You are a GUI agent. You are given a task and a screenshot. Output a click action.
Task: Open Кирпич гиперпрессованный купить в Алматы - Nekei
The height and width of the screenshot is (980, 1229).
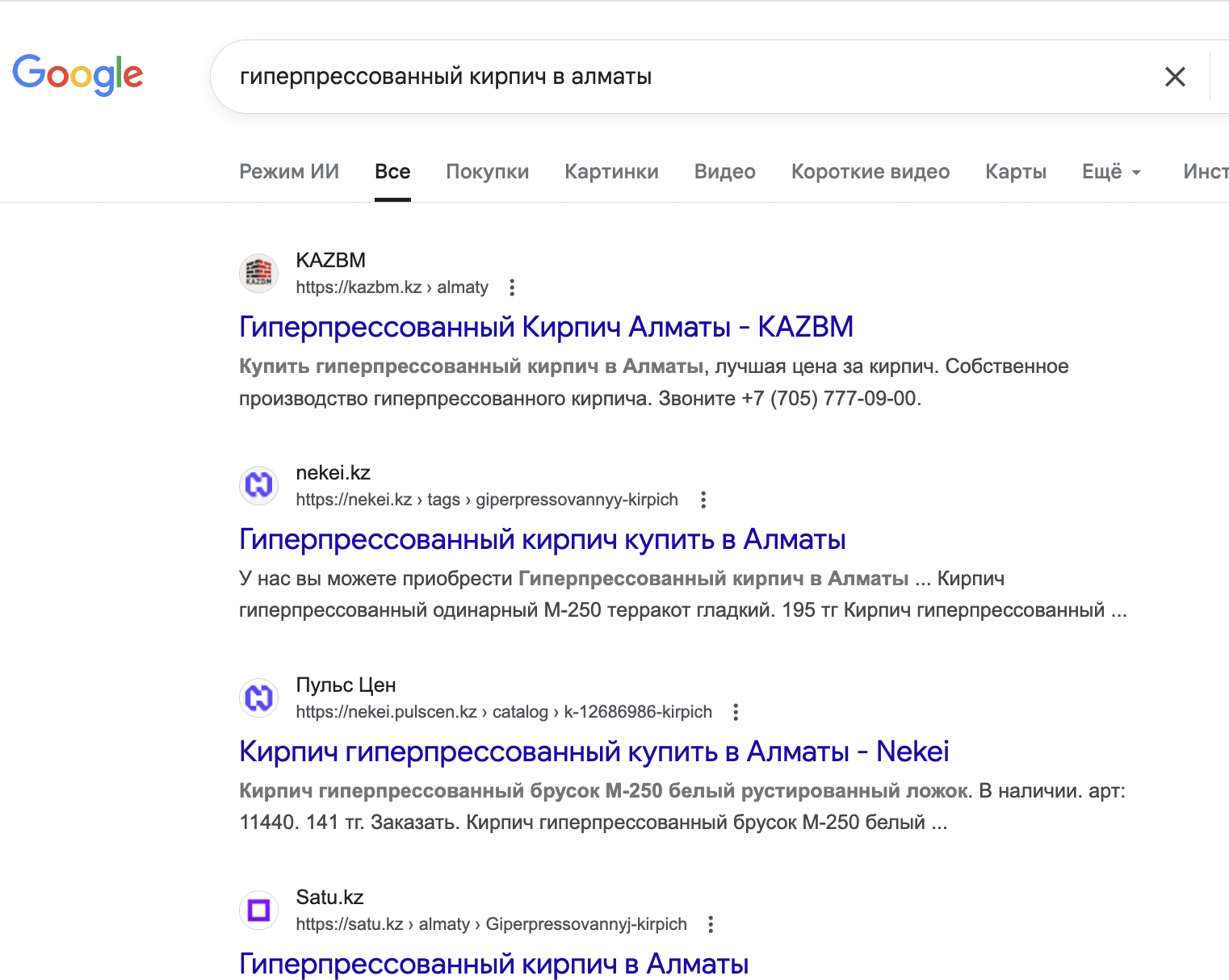click(594, 752)
